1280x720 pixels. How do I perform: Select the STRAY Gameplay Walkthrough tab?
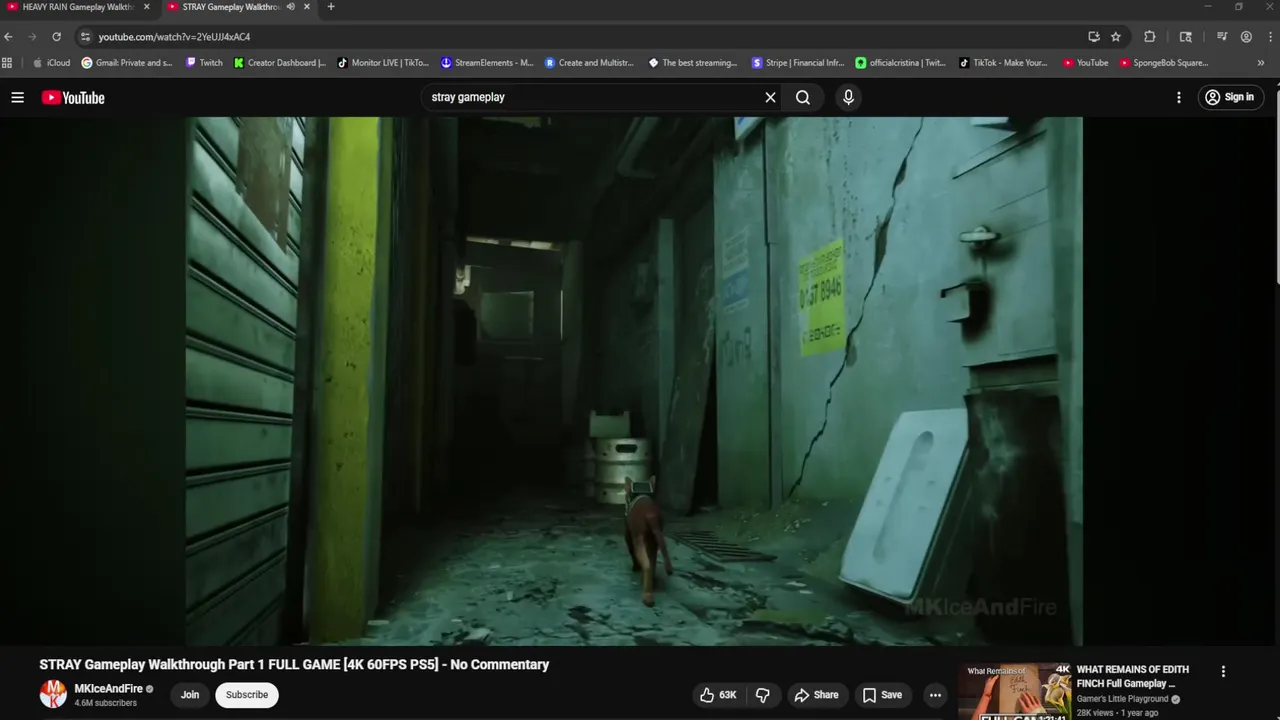230,7
